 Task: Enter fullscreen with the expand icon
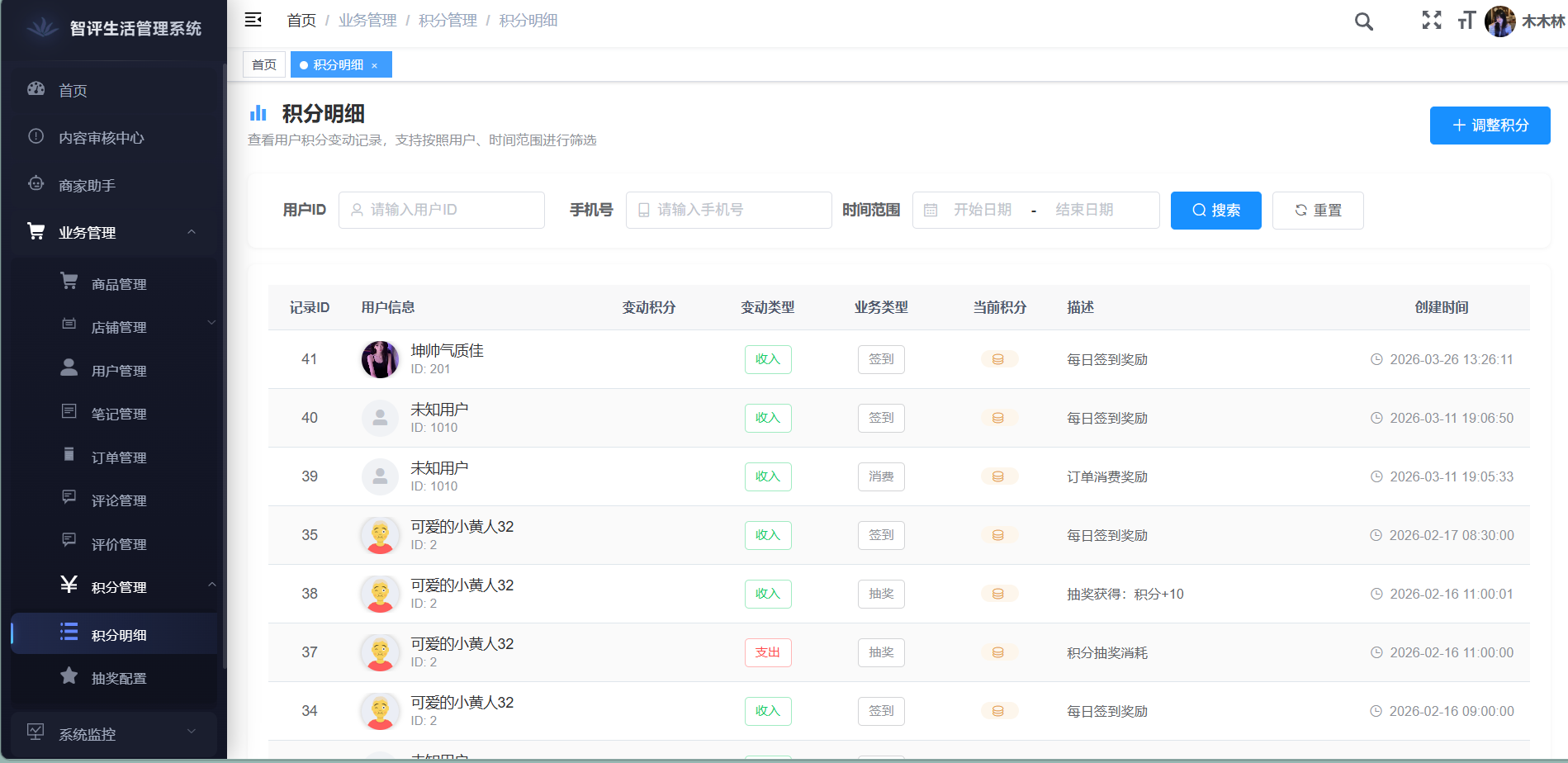1432,21
